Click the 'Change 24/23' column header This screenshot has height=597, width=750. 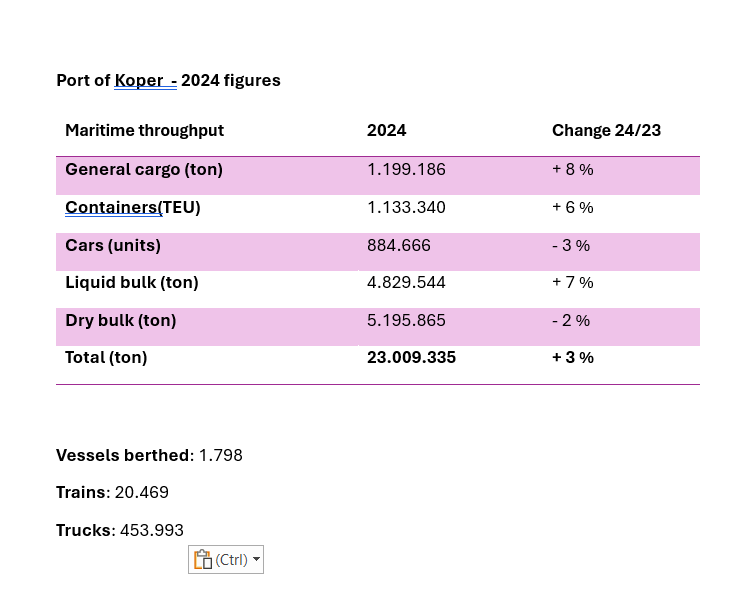pos(607,130)
